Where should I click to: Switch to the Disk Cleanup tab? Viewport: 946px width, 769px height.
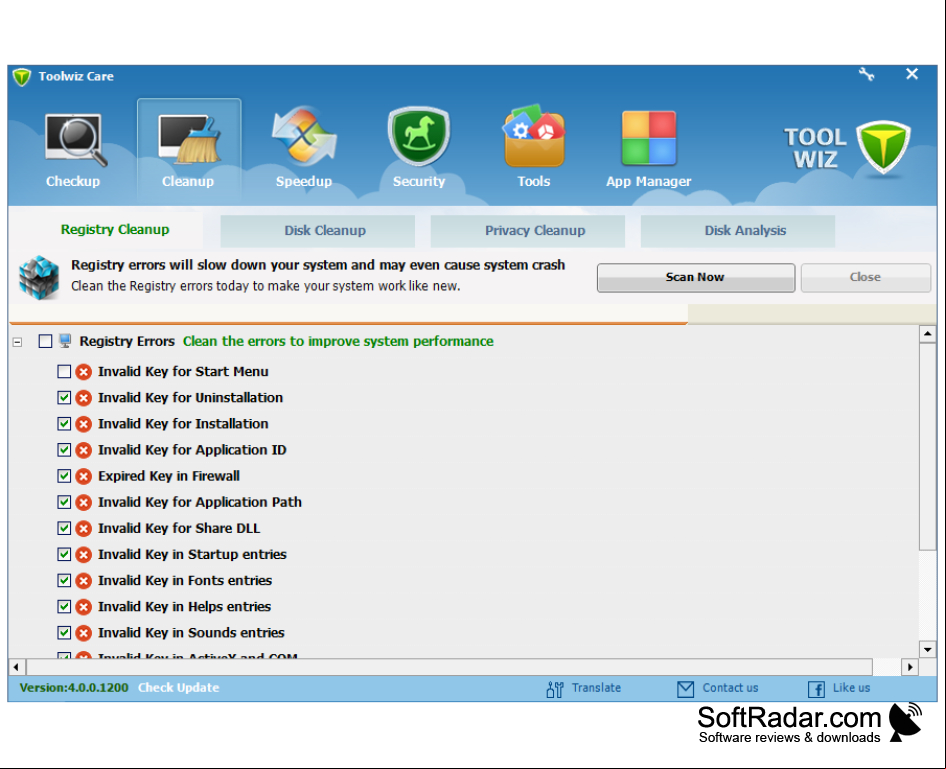pos(318,231)
